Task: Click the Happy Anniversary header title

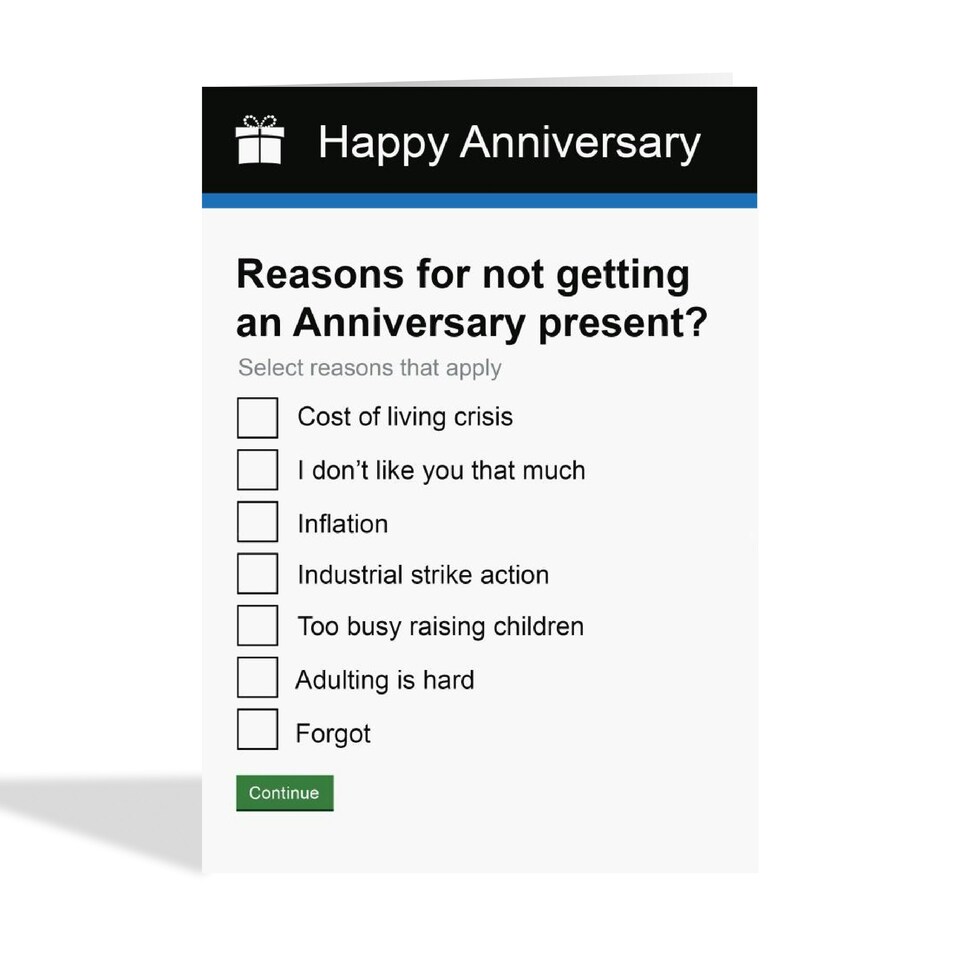Action: pyautogui.click(x=509, y=142)
